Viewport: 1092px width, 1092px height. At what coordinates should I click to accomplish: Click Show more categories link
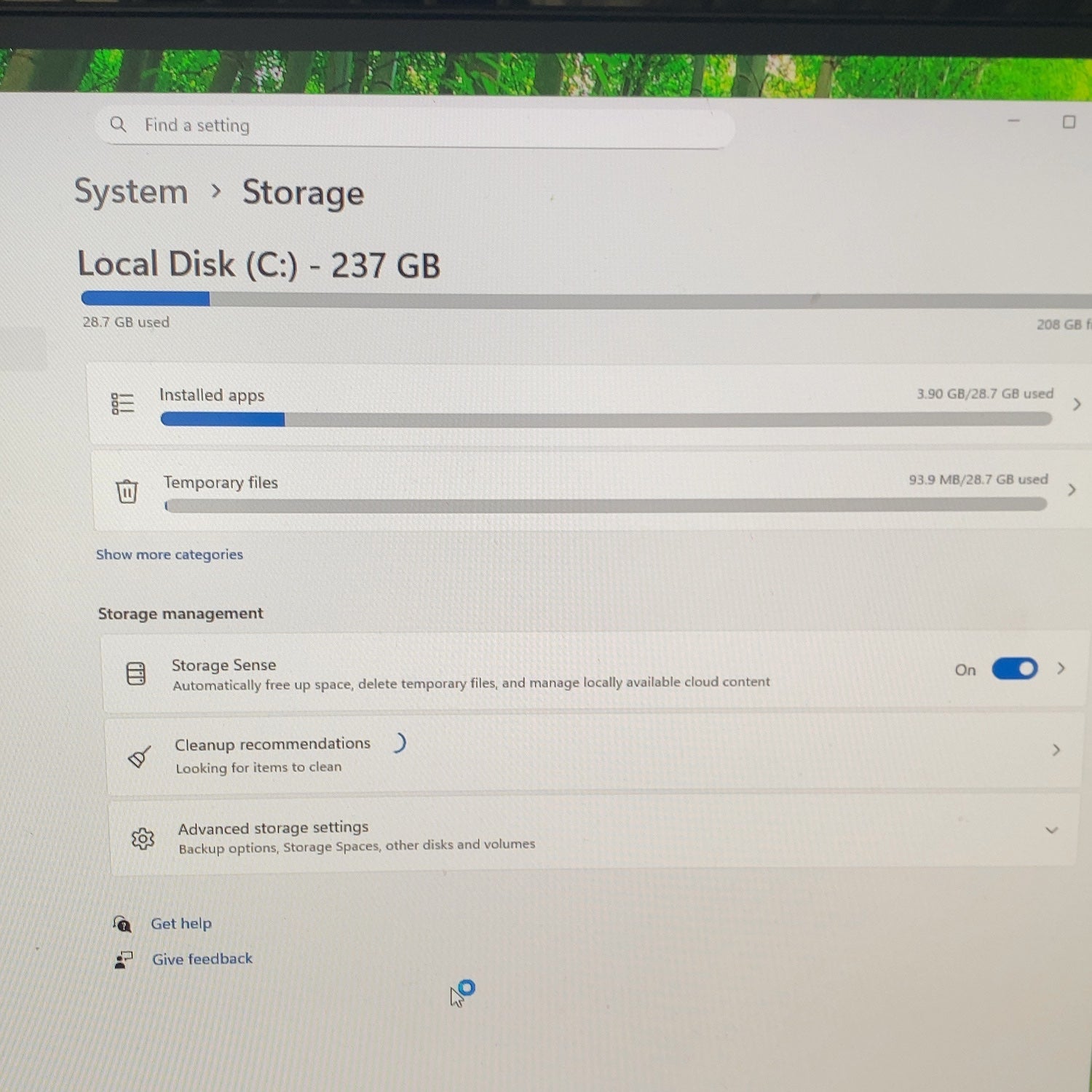[x=170, y=555]
